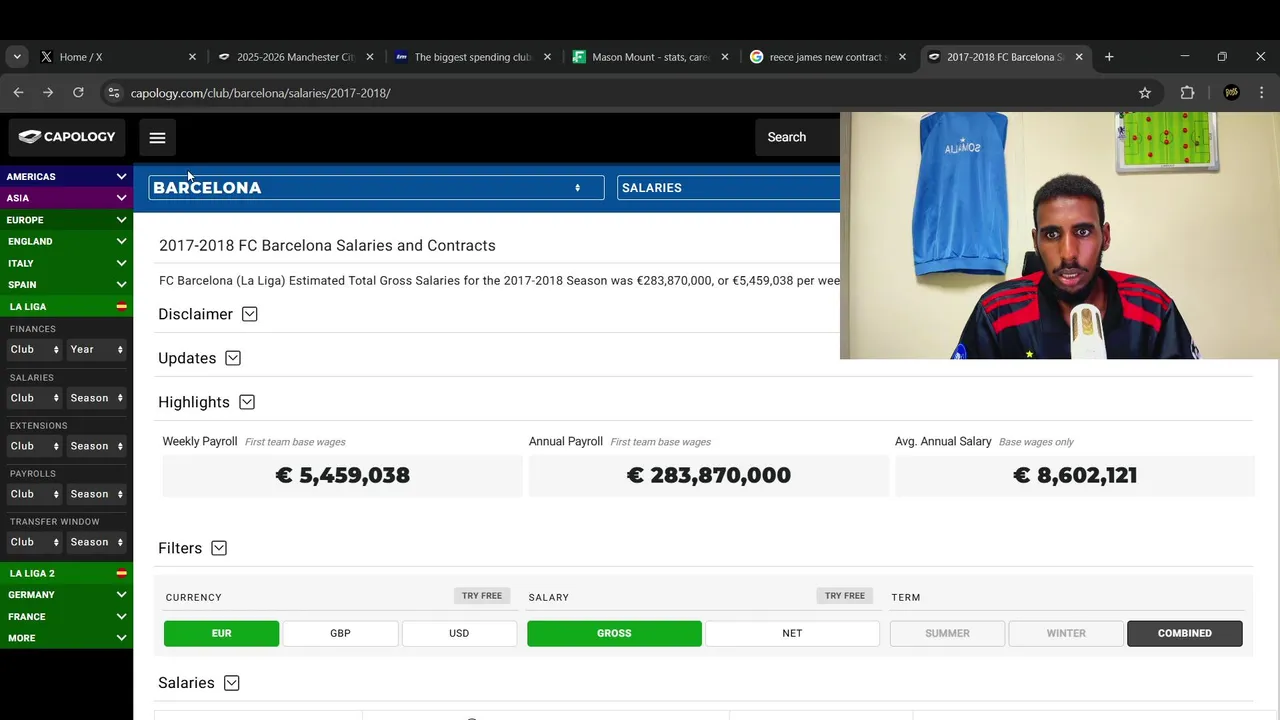
Task: Open the SALARIES page selector dropdown
Action: point(728,188)
